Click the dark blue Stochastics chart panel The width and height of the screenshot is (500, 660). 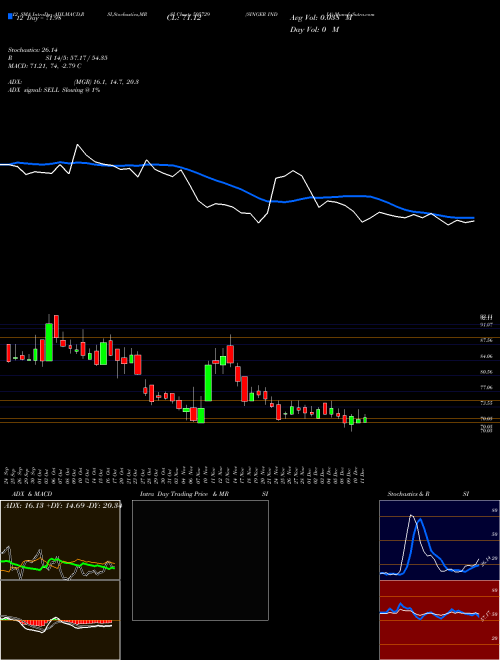439,540
